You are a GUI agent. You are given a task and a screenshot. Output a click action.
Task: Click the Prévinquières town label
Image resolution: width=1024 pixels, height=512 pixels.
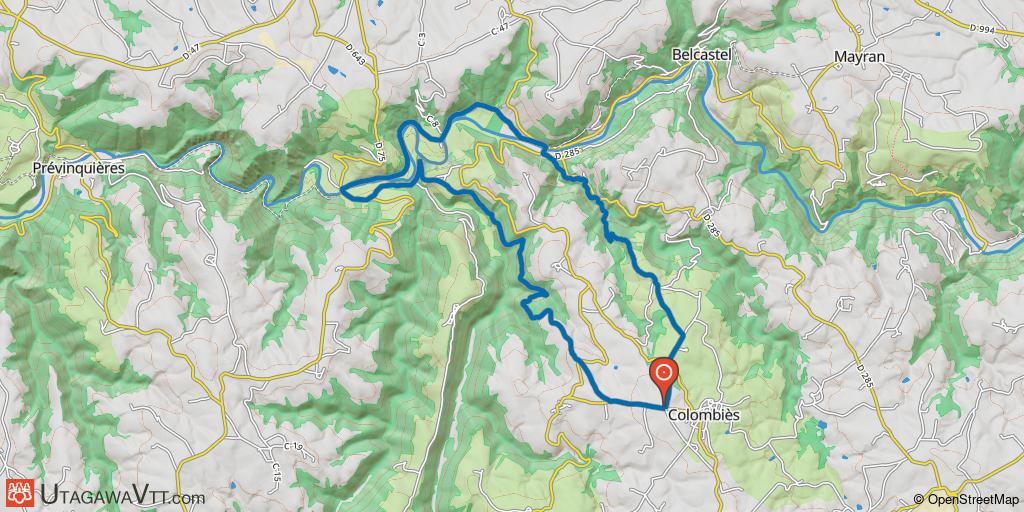(x=79, y=168)
